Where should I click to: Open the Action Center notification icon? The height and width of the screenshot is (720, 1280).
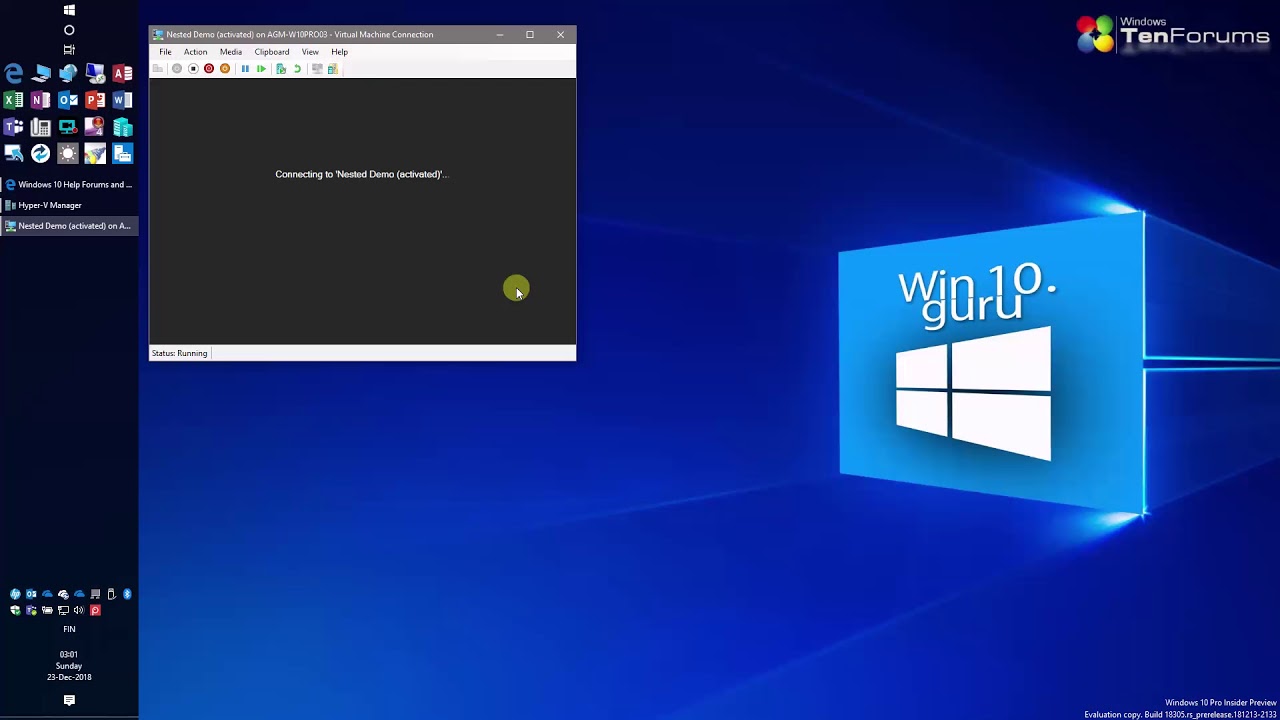click(x=69, y=701)
